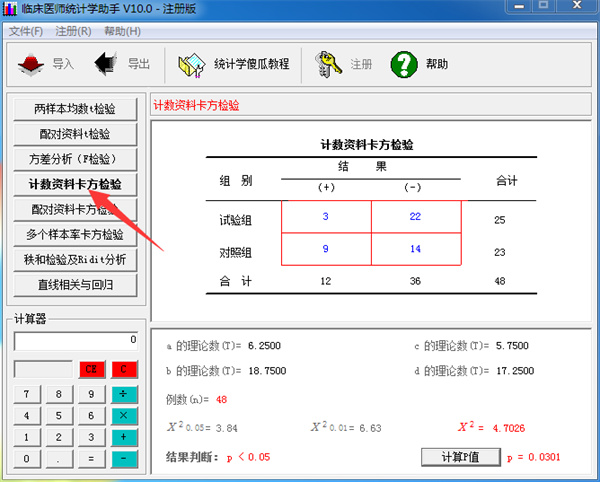Click the chi-square value 4.7026
600x482 pixels.
509,428
